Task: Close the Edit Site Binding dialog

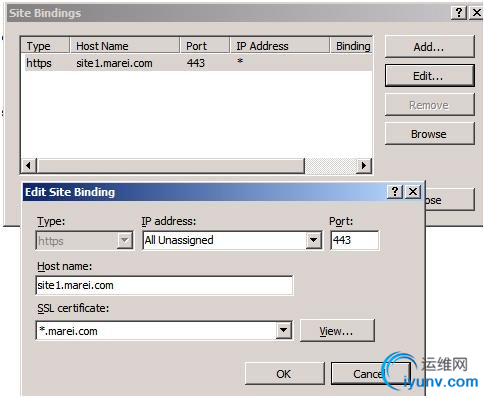Action: coord(413,192)
